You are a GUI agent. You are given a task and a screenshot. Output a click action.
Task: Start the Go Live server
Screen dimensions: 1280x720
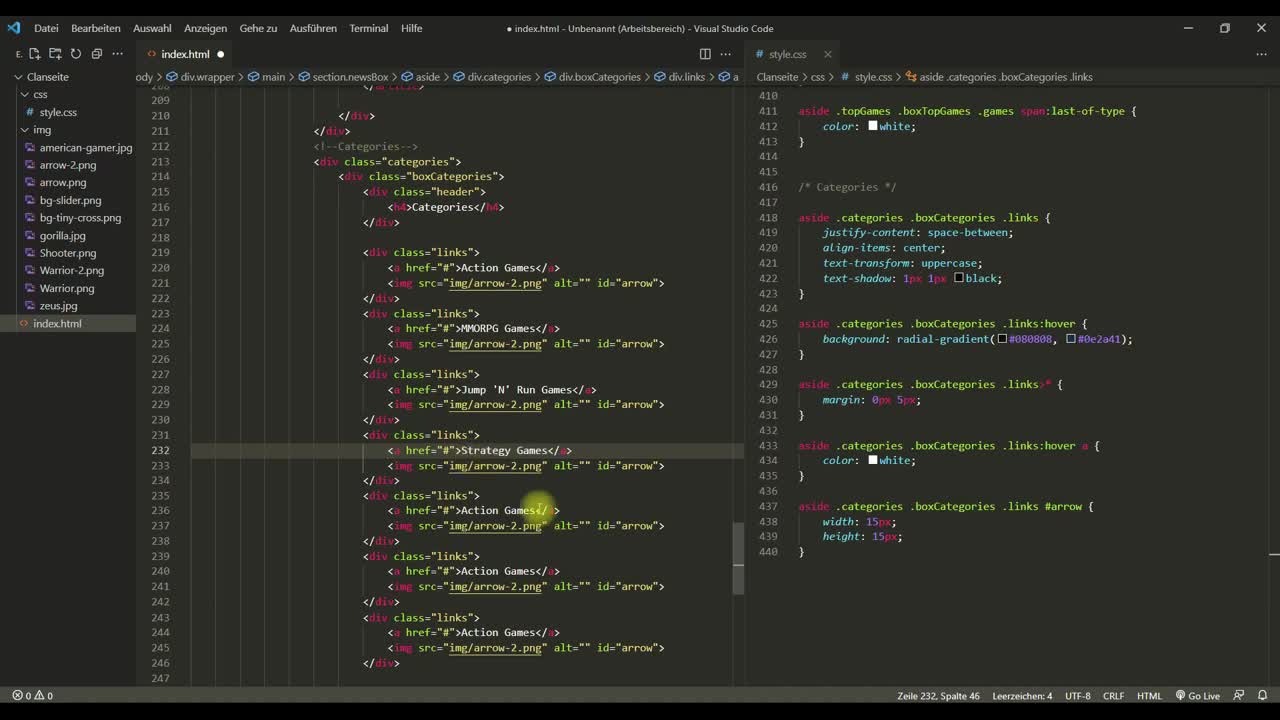click(1197, 696)
